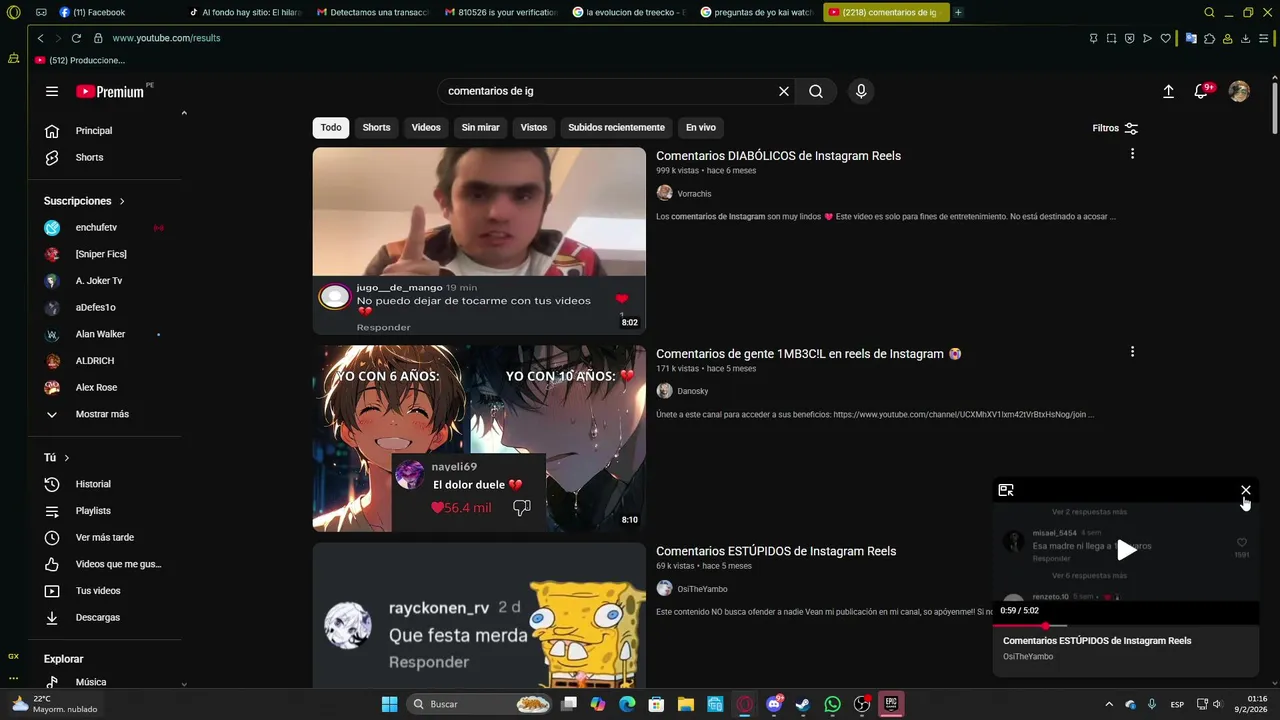The image size is (1280, 720).
Task: Reload the page in the browser toolbar
Action: (x=76, y=38)
